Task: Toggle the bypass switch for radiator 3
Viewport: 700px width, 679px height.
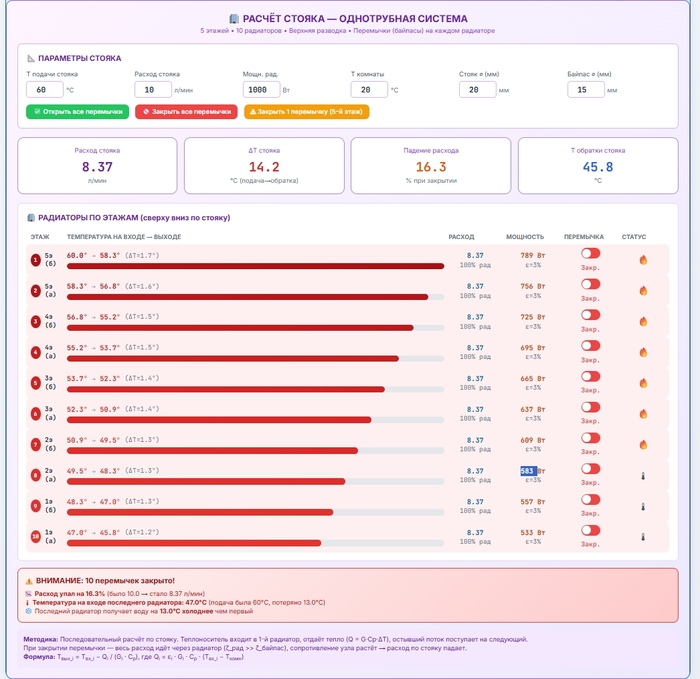Action: [590, 315]
